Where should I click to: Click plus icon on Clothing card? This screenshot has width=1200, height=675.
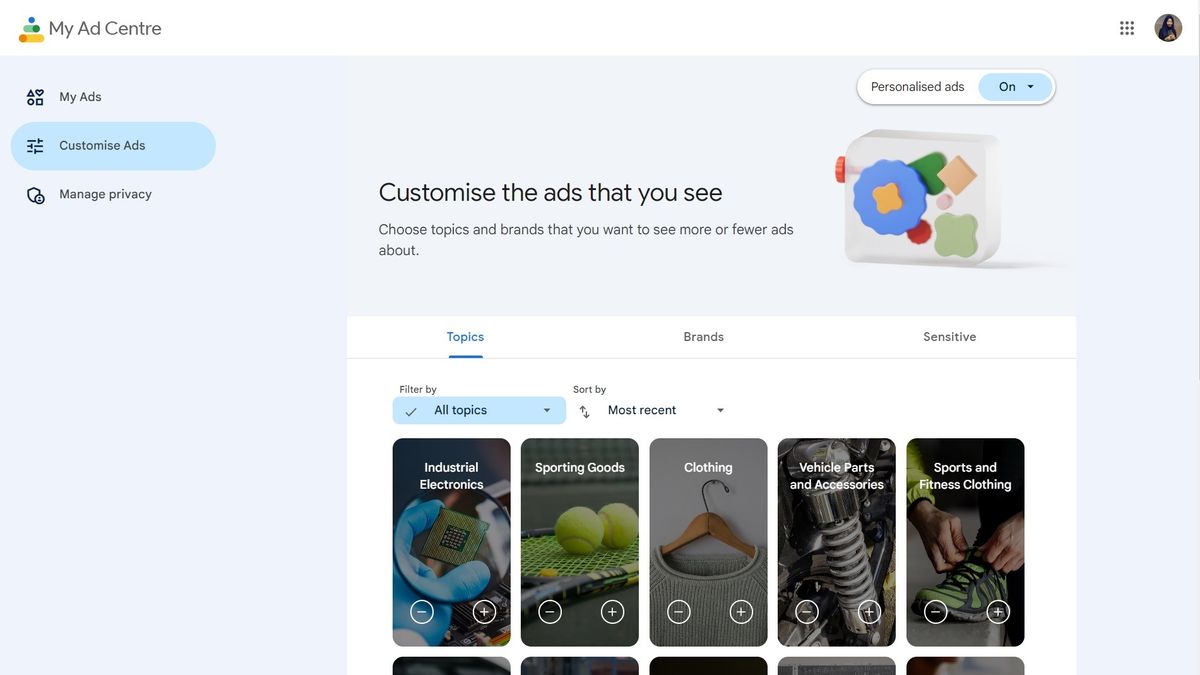coord(741,611)
